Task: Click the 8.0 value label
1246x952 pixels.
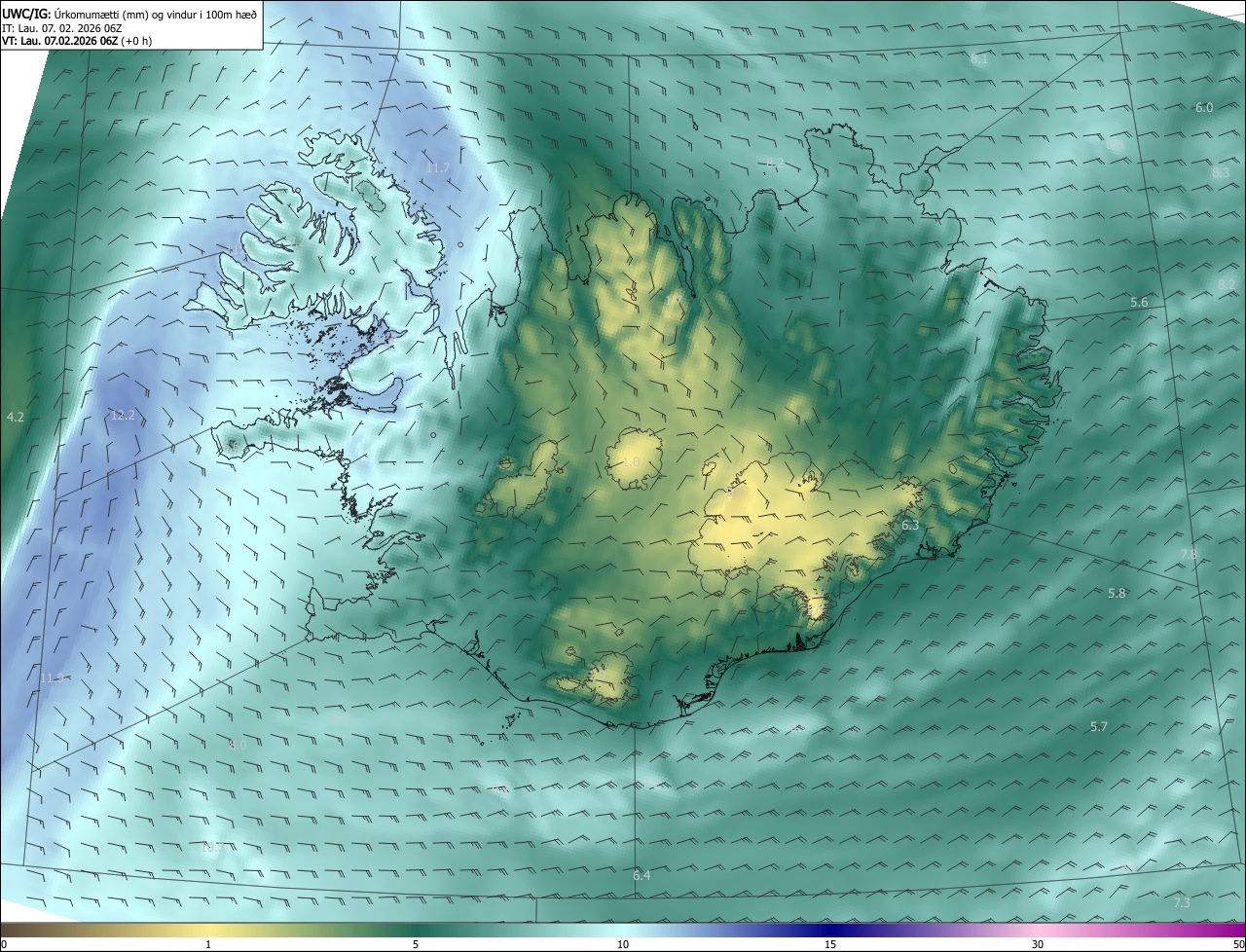Action: click(x=238, y=745)
